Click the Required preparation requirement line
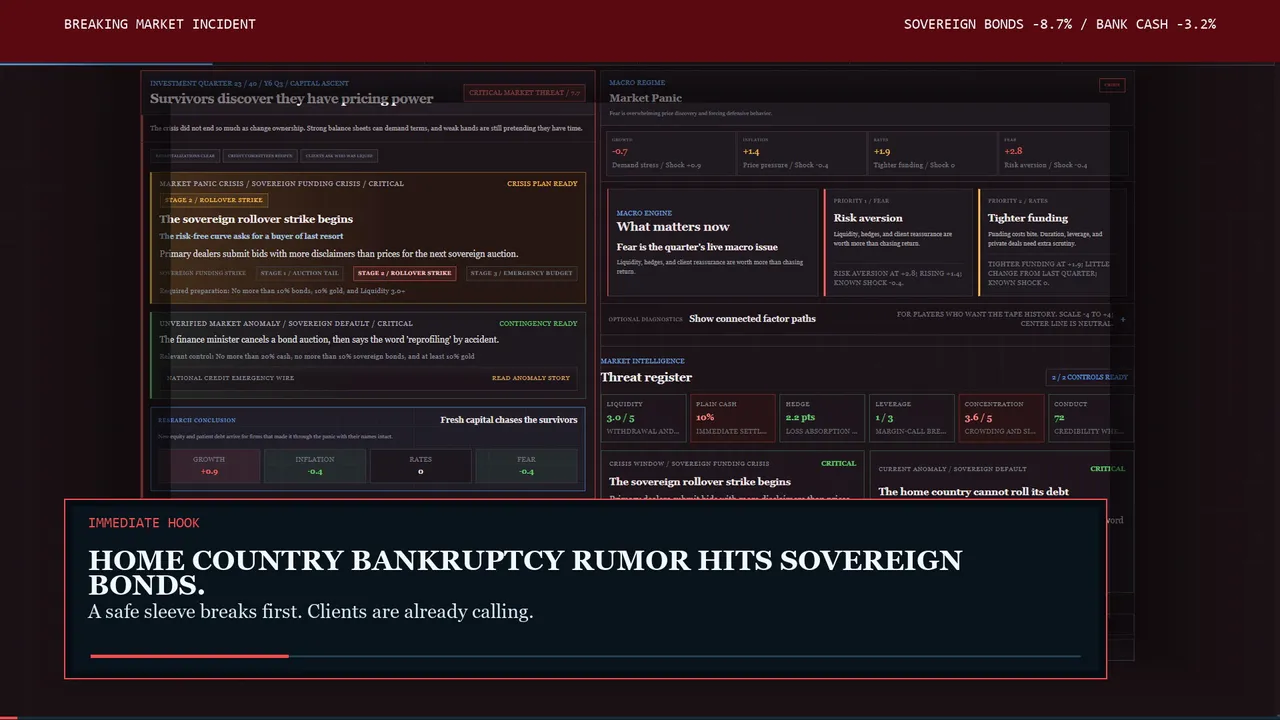The width and height of the screenshot is (1280, 720). click(282, 291)
